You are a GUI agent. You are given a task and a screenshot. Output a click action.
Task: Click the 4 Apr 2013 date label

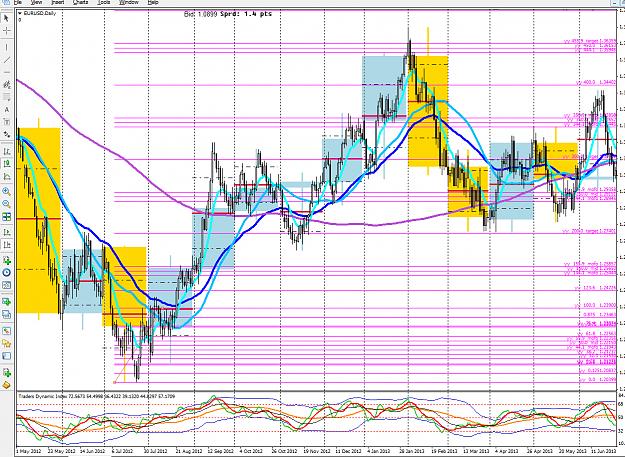505,451
